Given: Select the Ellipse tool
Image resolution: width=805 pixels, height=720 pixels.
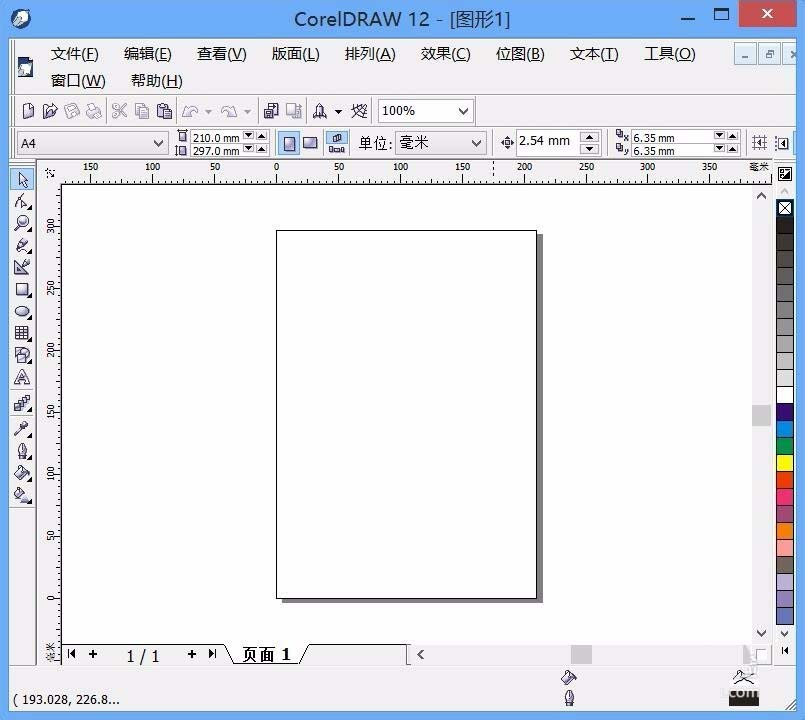Looking at the screenshot, I should coord(22,311).
